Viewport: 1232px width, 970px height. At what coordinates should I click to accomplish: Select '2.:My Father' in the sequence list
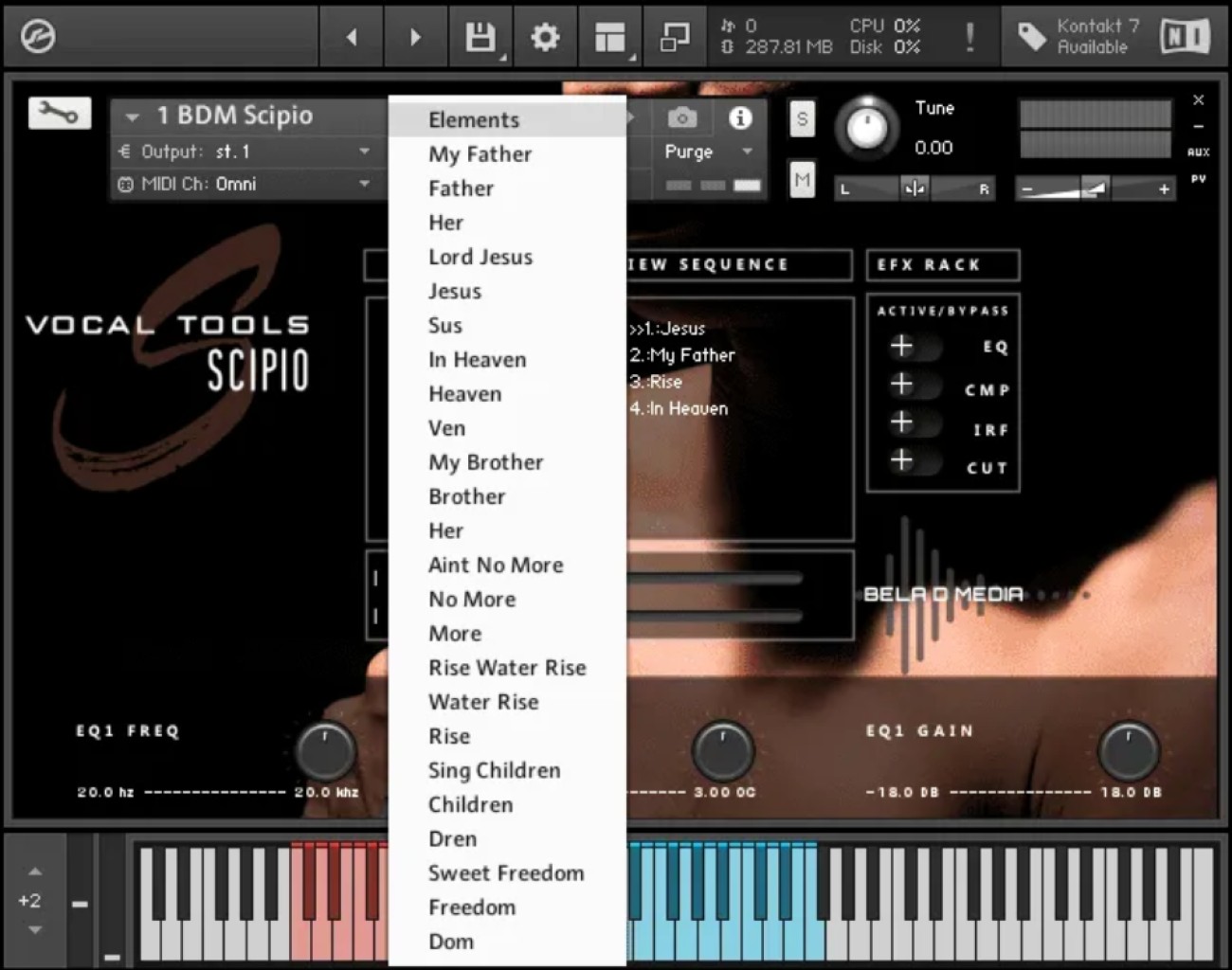[x=682, y=355]
